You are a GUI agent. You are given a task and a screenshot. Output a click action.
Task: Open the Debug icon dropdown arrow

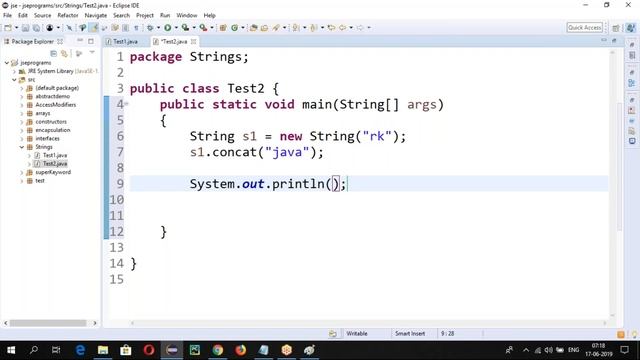[x=158, y=28]
